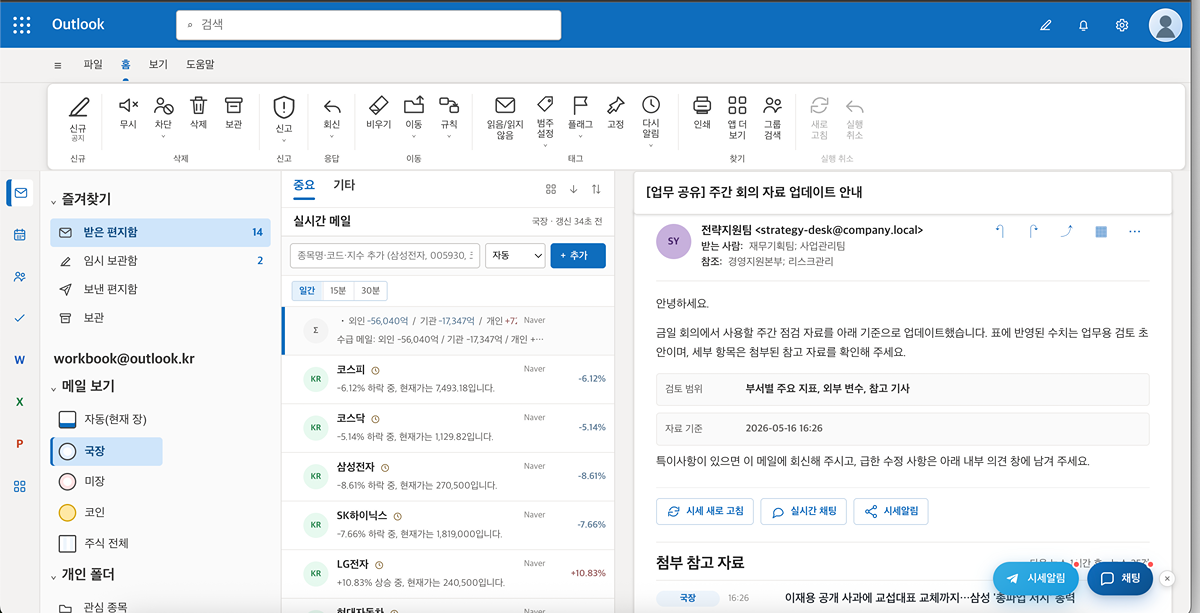Image resolution: width=1200 pixels, height=613 pixels.
Task: Open the 자동 dropdown beside the add field
Action: point(515,256)
